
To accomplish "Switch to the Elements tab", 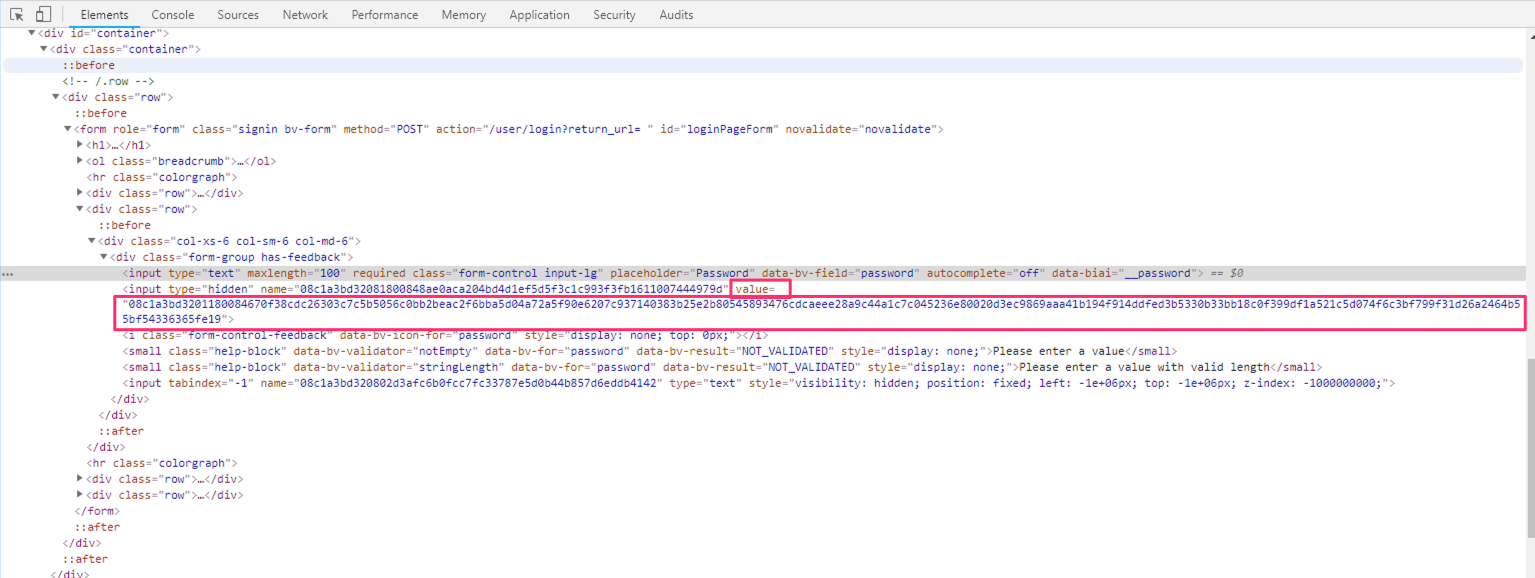I will pyautogui.click(x=104, y=14).
